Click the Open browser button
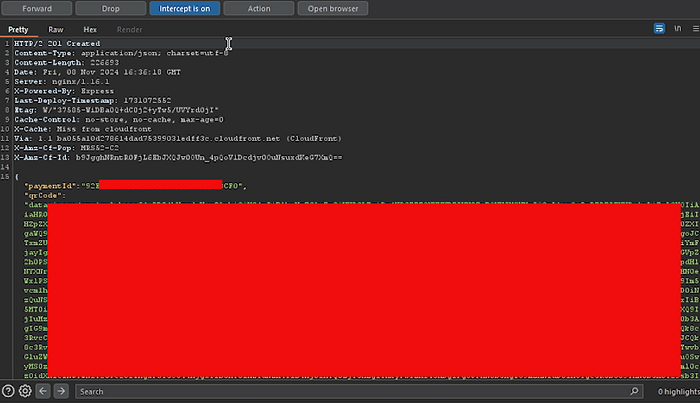The image size is (700, 403). [333, 8]
